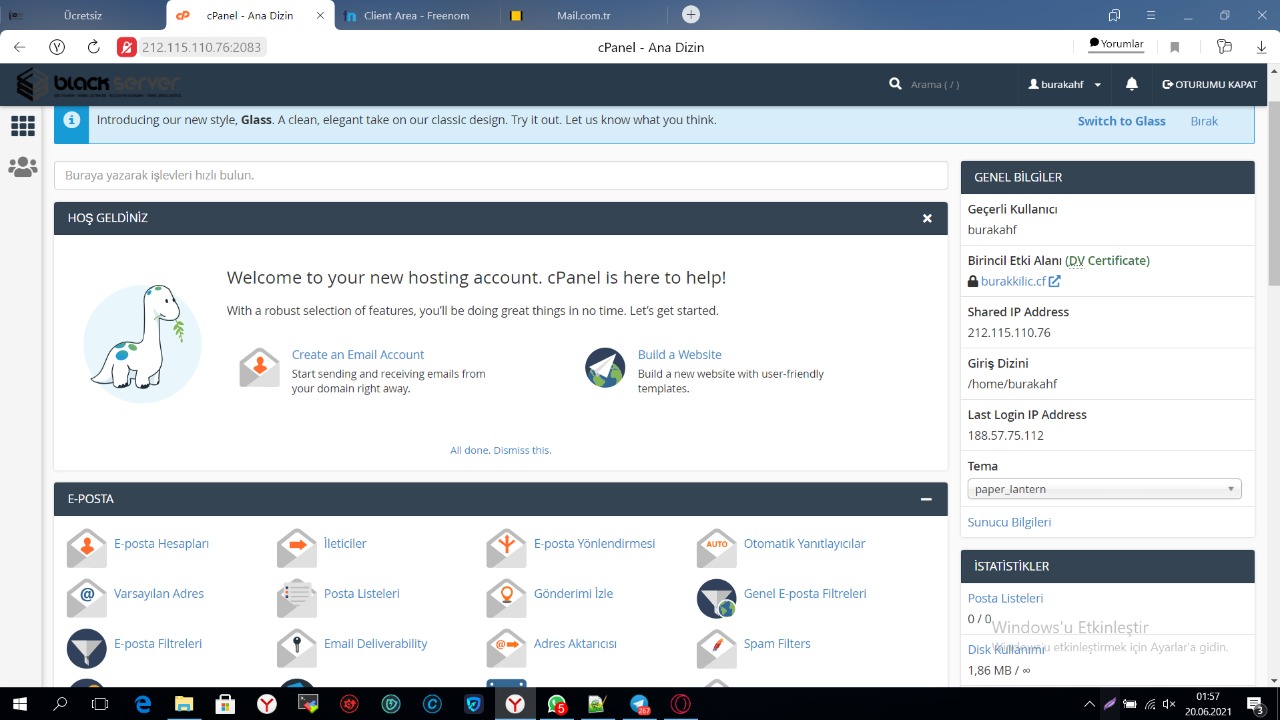
Task: Click the Bırak link in the banner
Action: tap(1204, 121)
